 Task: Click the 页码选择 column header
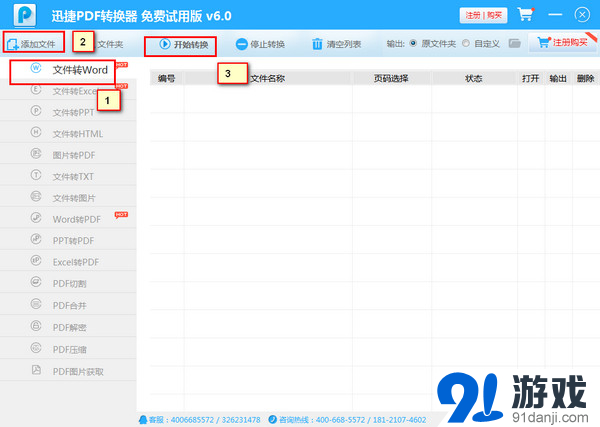click(391, 78)
